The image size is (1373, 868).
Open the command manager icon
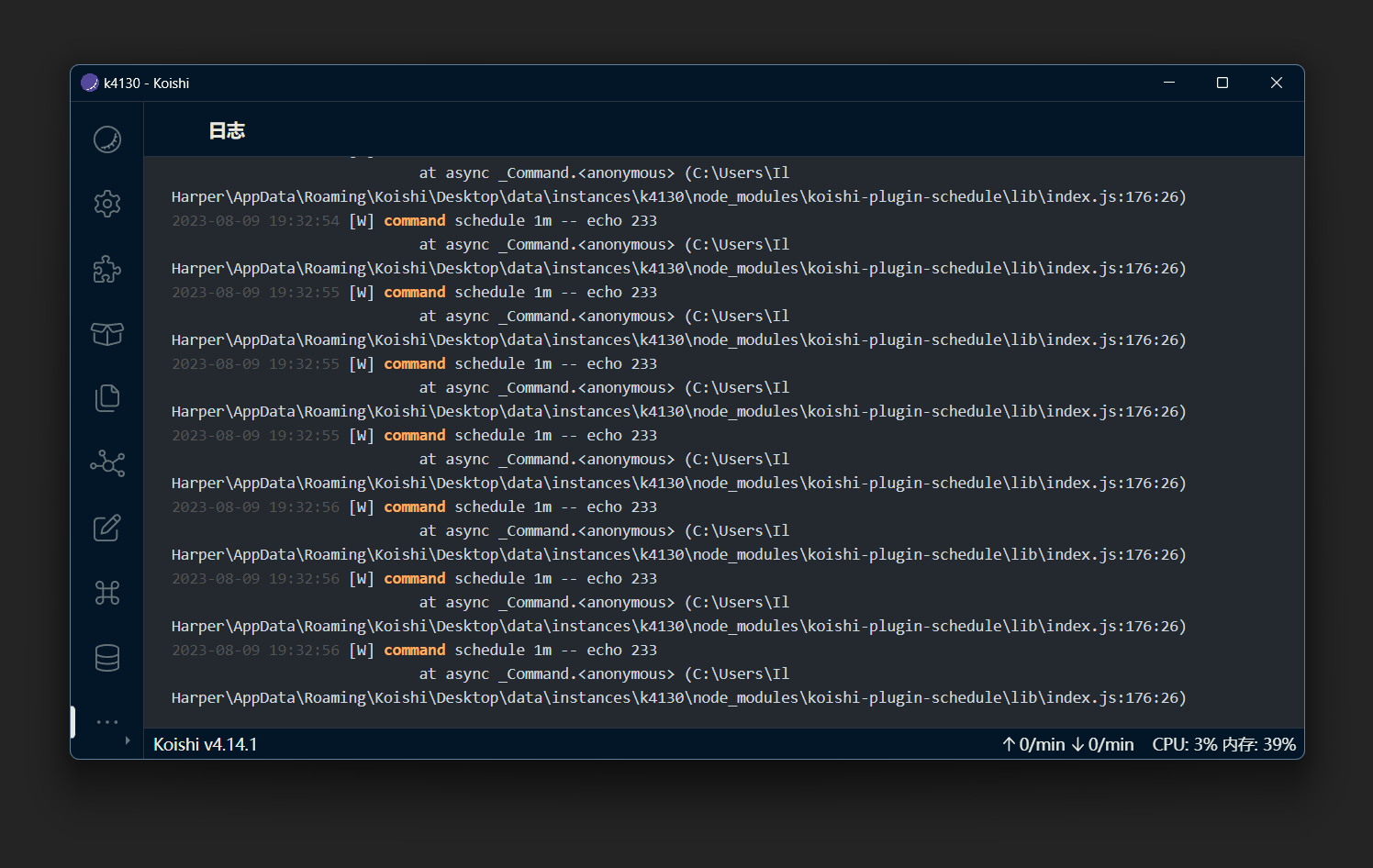107,593
